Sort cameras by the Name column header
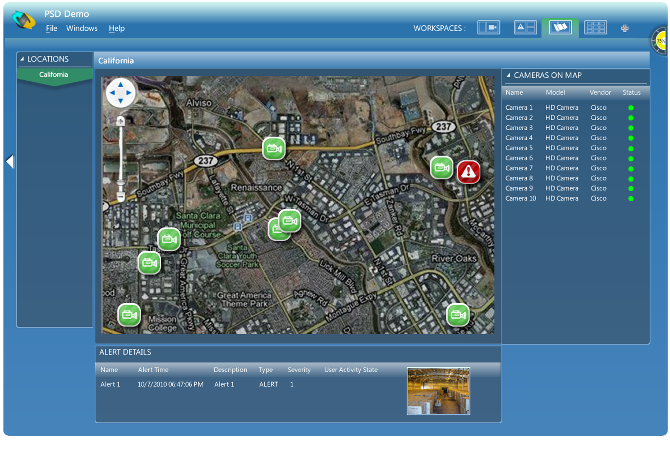Screen dimensions: 670x451 coord(514,92)
